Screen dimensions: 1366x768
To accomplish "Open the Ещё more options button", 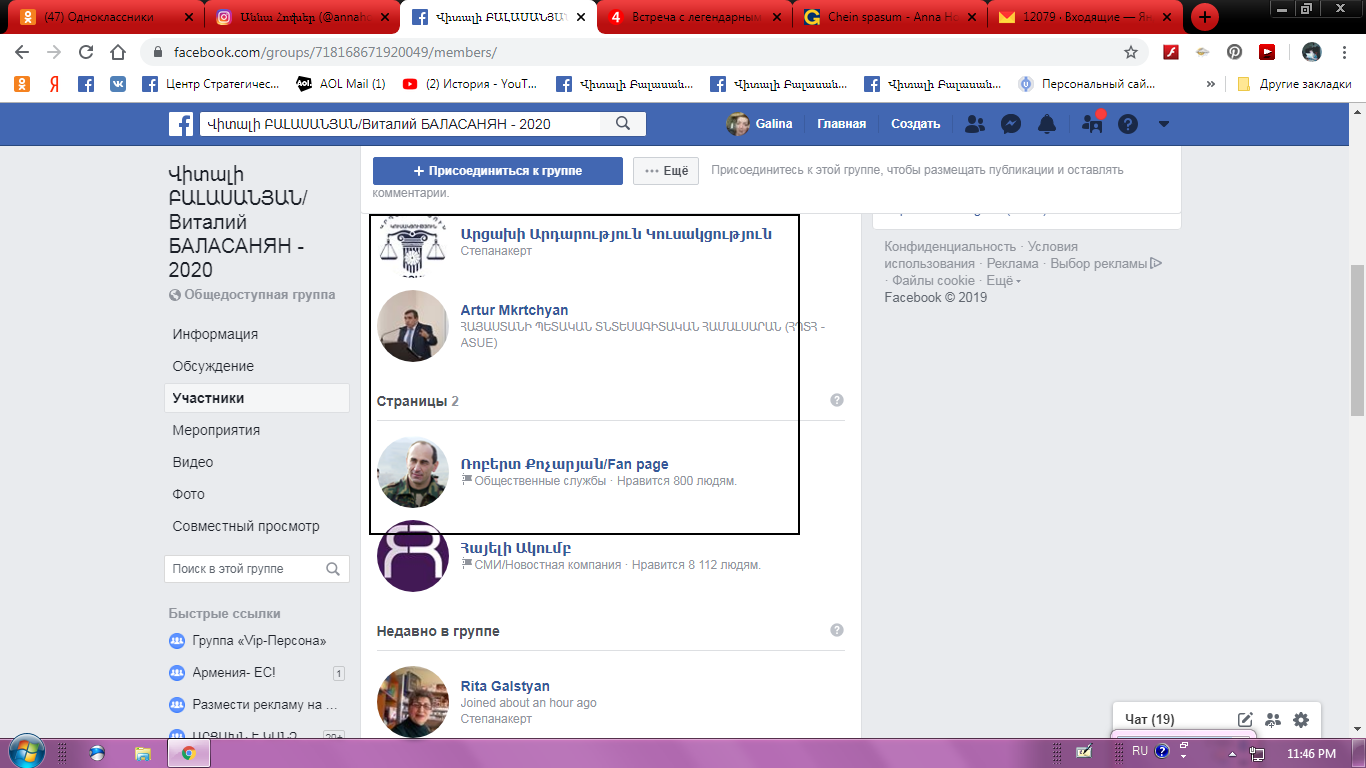I will [x=665, y=171].
